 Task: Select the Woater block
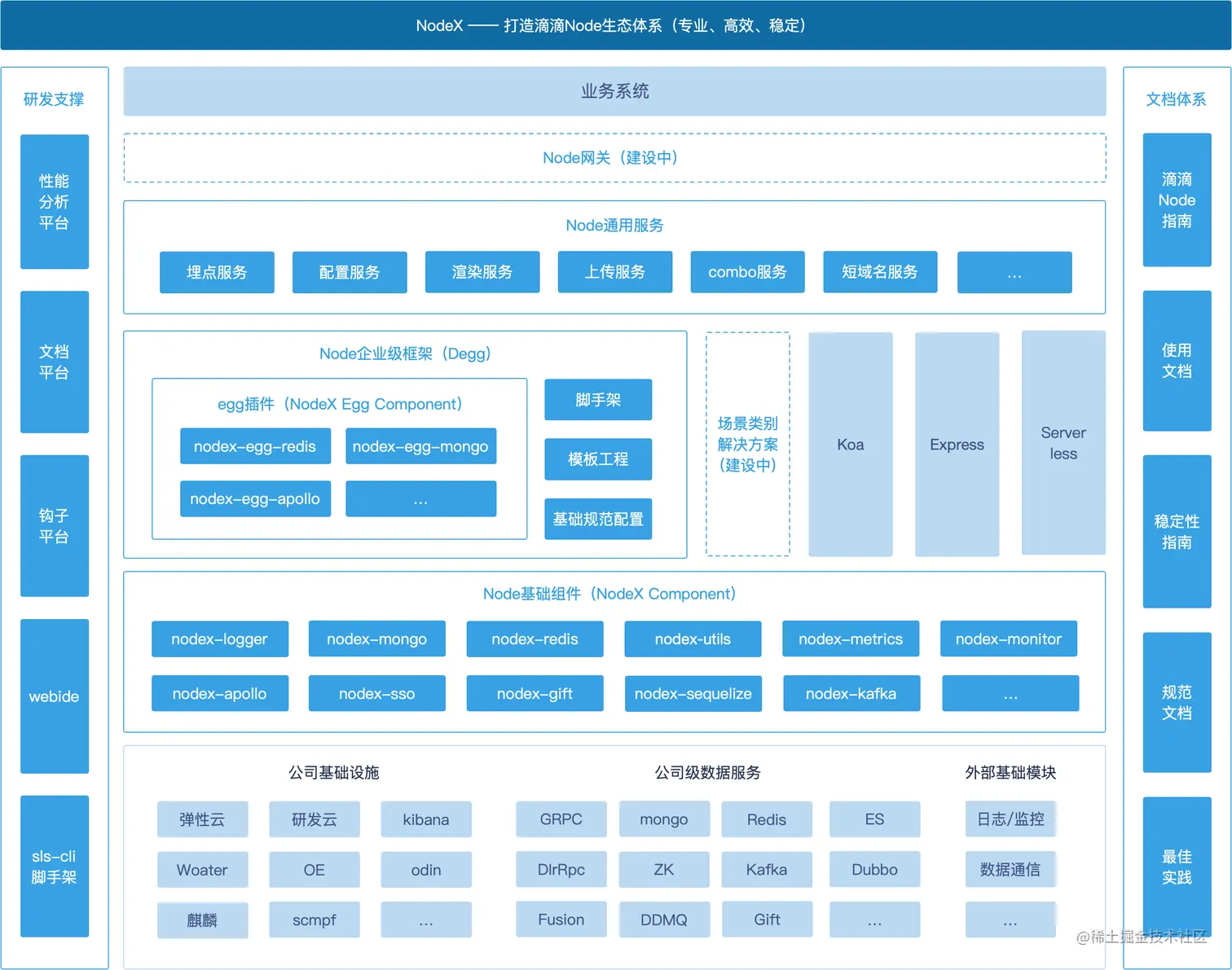coord(203,870)
